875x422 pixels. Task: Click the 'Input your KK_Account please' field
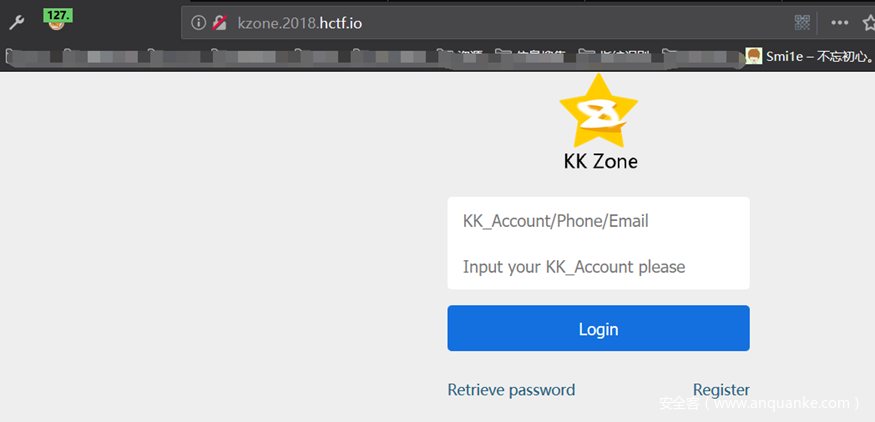598,267
